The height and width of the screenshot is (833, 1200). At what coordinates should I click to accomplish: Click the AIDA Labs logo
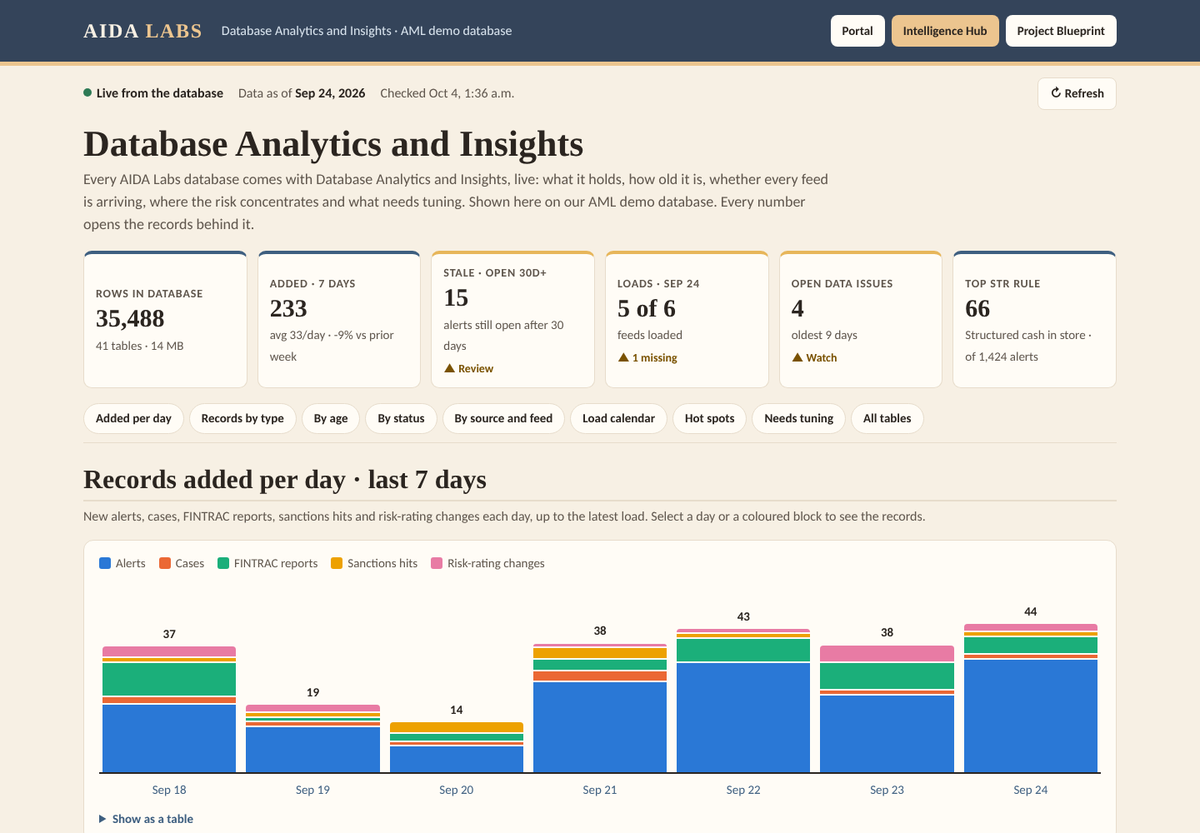tap(145, 31)
